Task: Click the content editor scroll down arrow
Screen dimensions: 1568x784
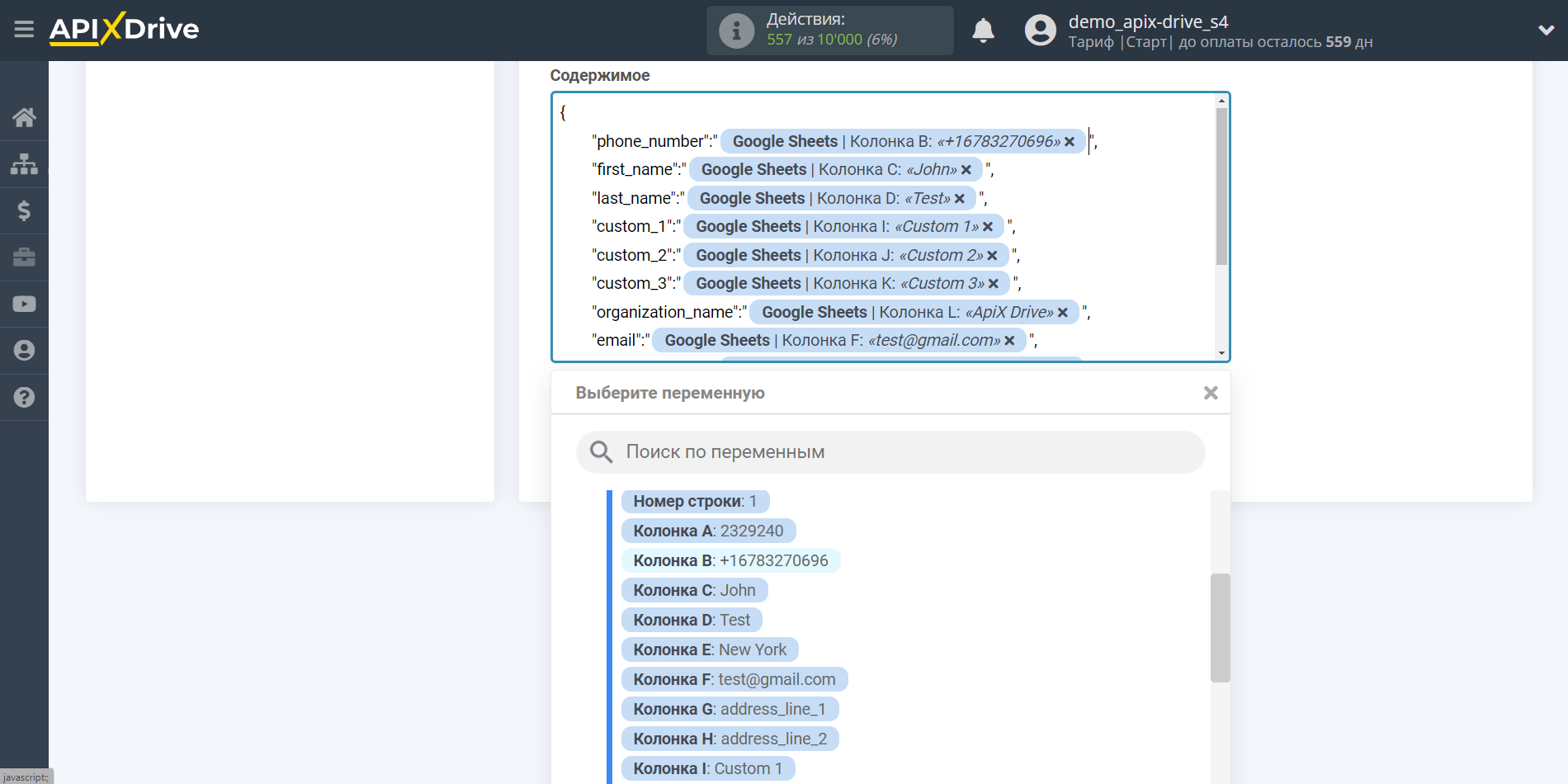Action: point(1221,353)
